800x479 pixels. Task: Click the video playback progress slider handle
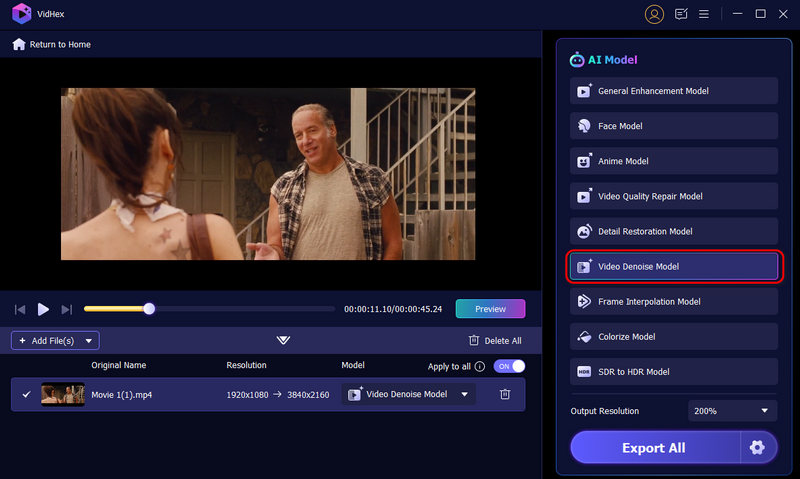149,309
